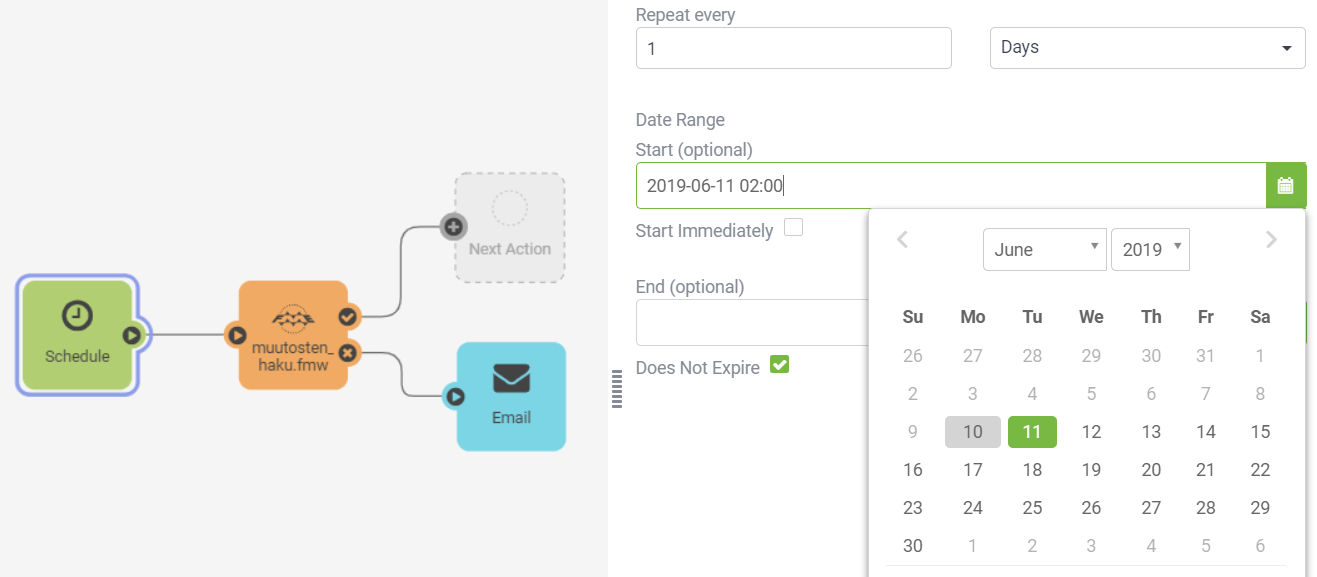Image resolution: width=1317 pixels, height=577 pixels.
Task: Go to previous month in calendar
Action: (902, 240)
